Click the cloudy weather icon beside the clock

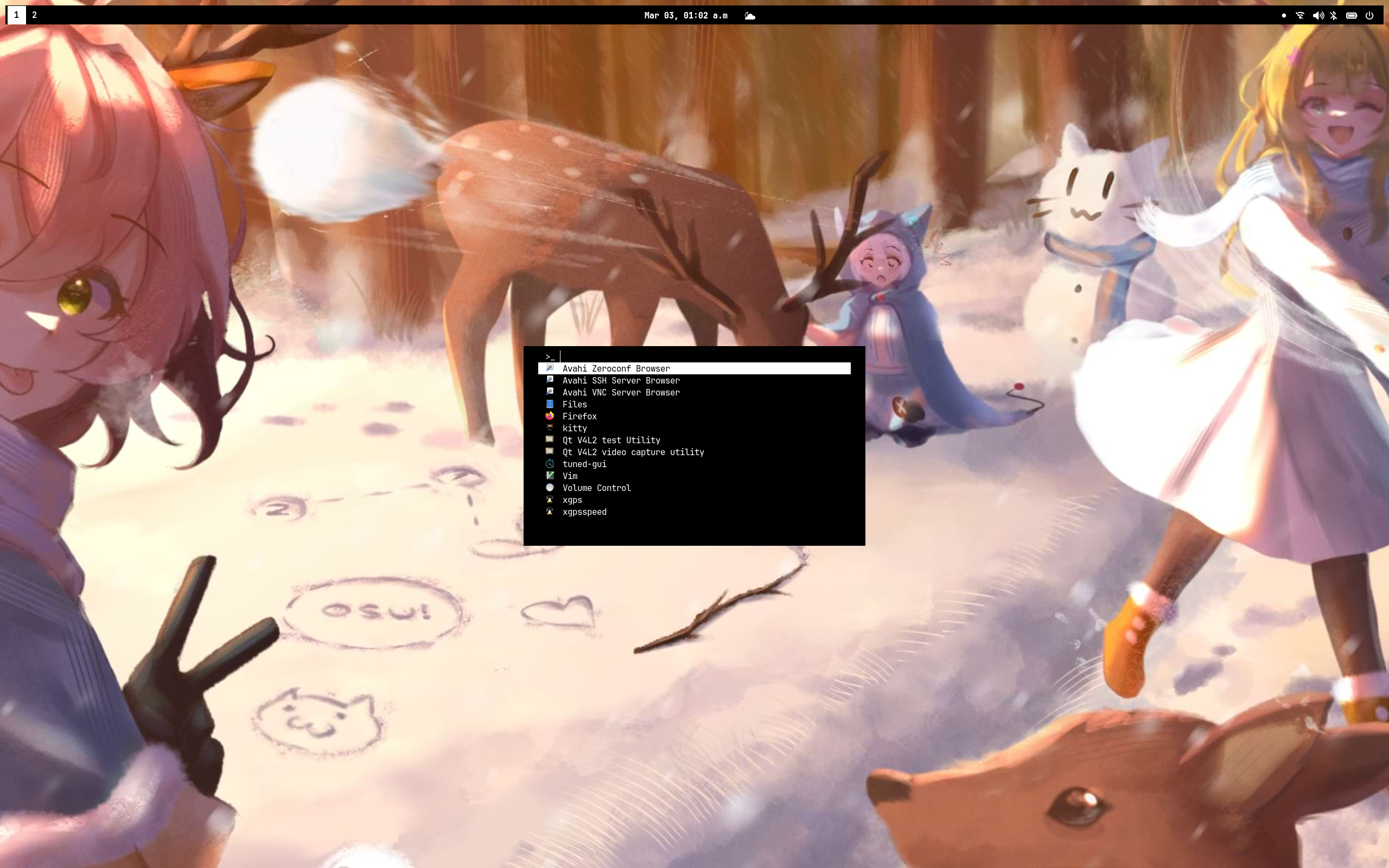pyautogui.click(x=750, y=16)
